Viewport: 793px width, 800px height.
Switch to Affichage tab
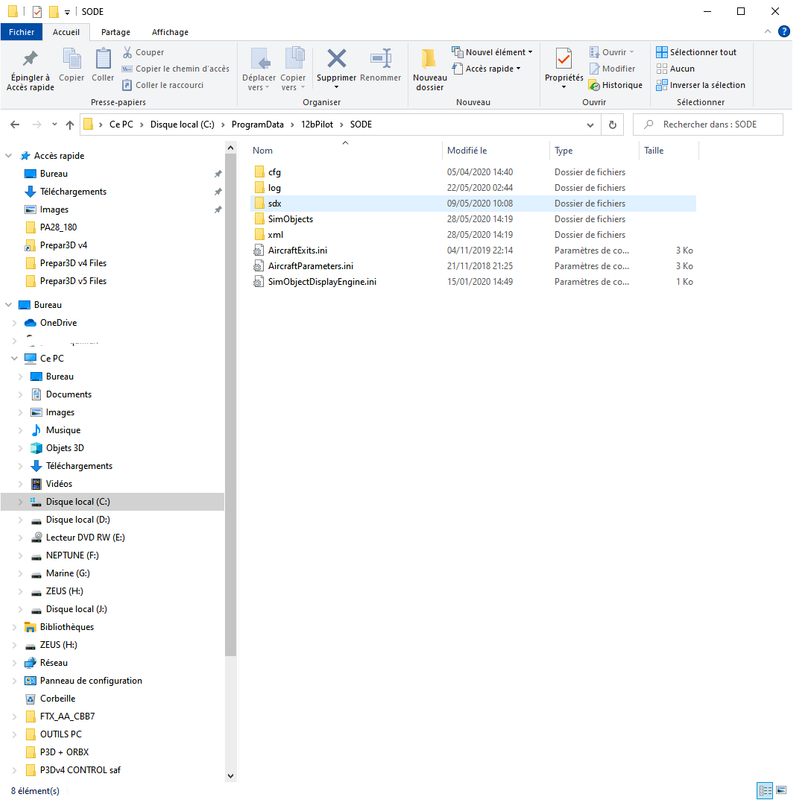pyautogui.click(x=170, y=32)
